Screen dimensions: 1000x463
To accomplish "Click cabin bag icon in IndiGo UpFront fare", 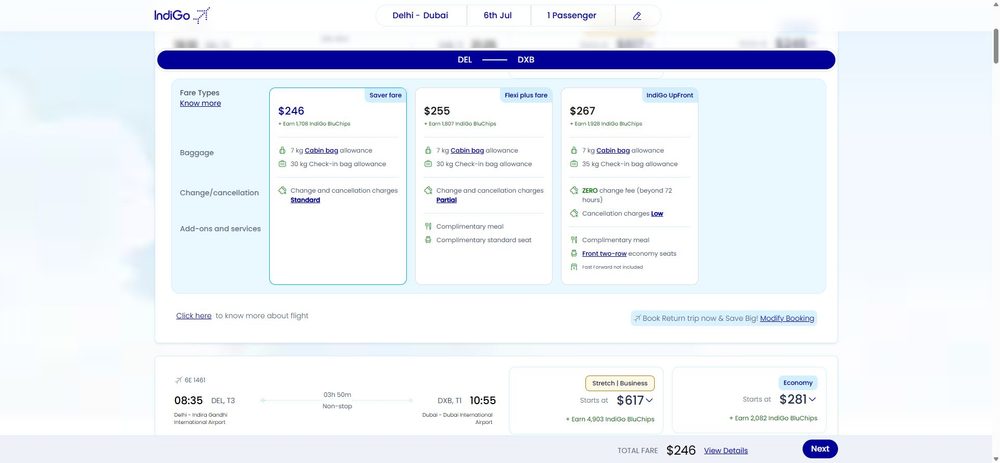I will (574, 151).
